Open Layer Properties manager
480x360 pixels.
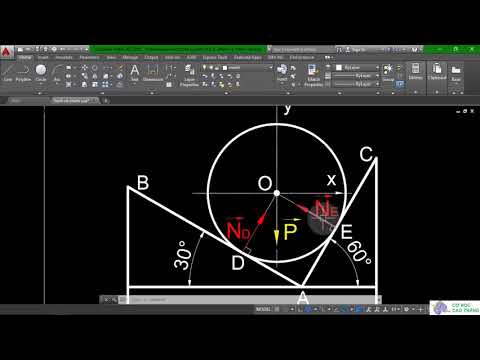click(x=189, y=76)
